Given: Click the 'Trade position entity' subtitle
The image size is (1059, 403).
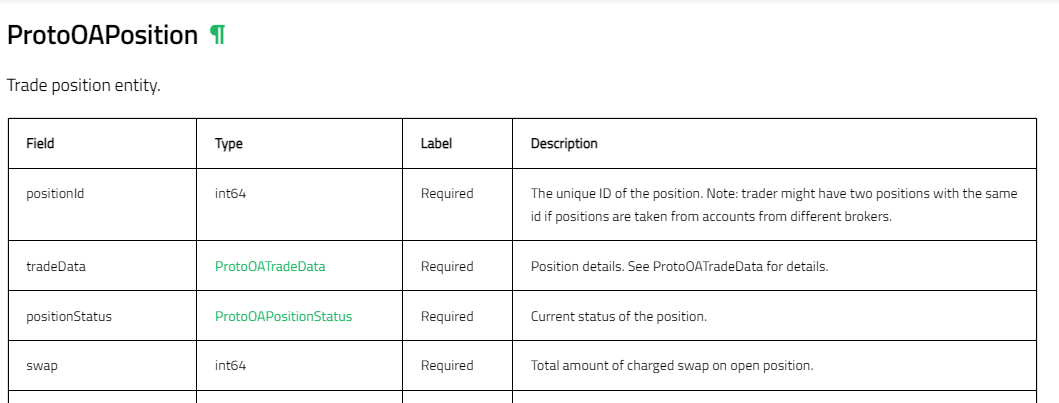Looking at the screenshot, I should (84, 86).
